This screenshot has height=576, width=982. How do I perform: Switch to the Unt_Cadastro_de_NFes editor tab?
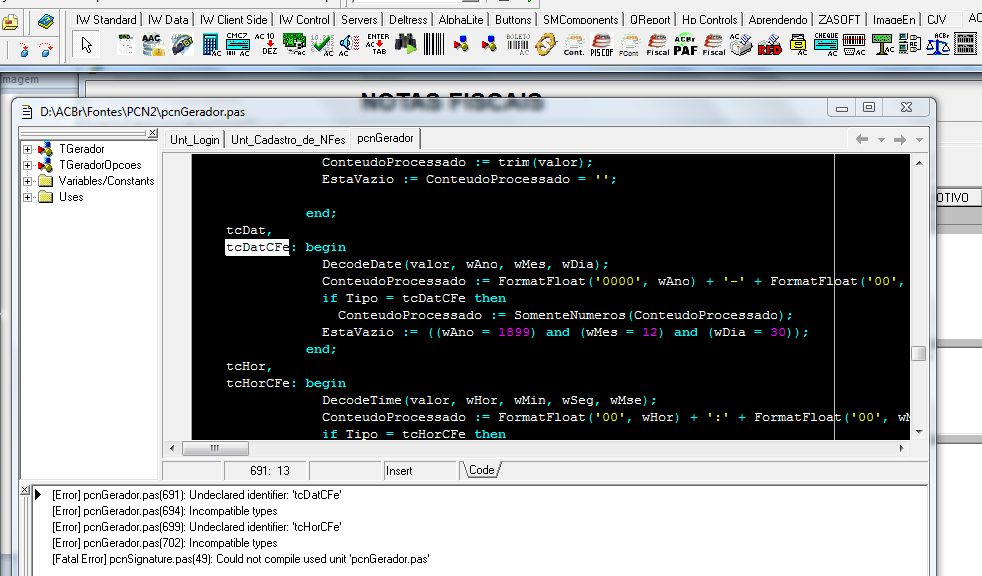pyautogui.click(x=288, y=140)
